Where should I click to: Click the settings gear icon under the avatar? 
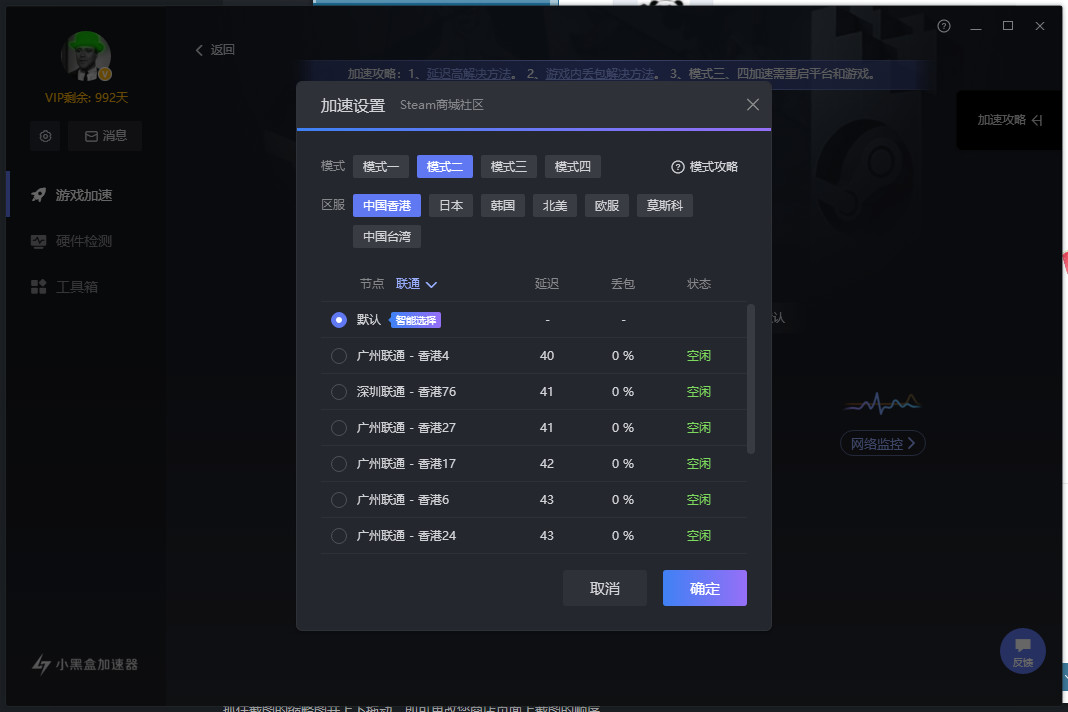(45, 136)
